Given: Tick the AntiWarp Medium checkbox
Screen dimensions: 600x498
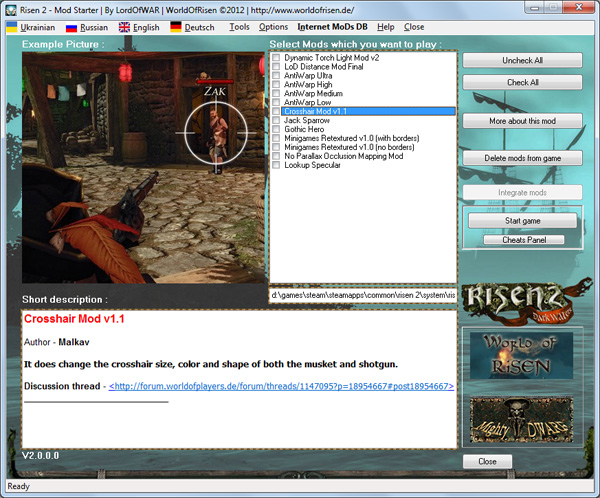Looking at the screenshot, I should (x=276, y=93).
